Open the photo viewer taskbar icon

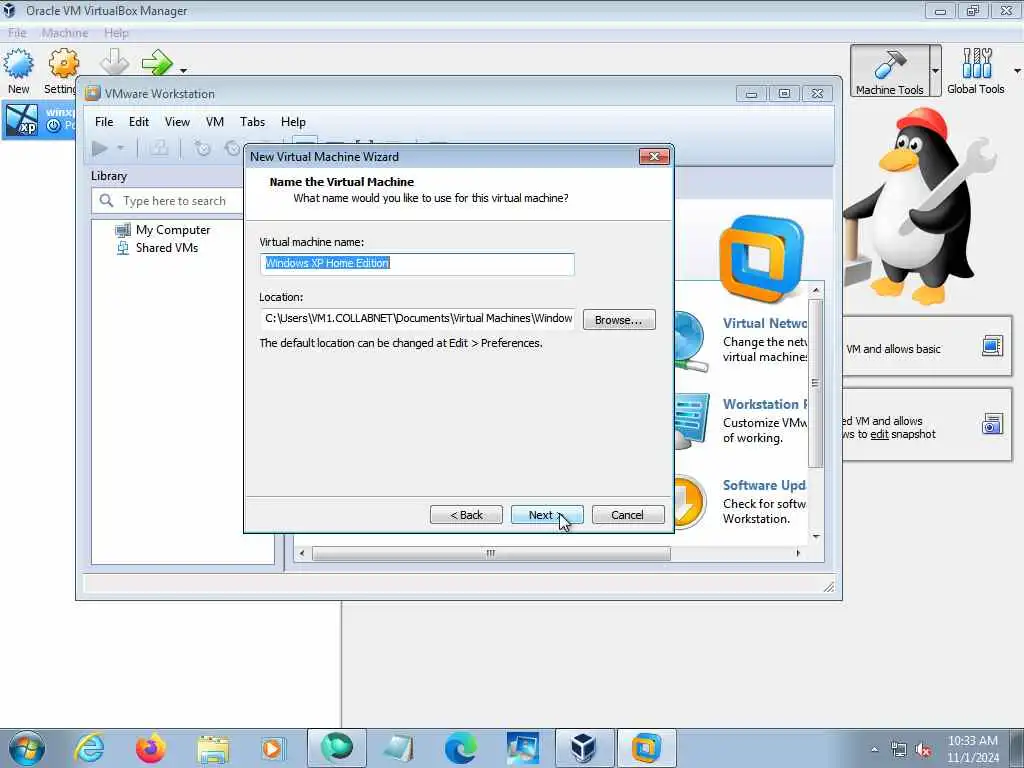pos(522,748)
